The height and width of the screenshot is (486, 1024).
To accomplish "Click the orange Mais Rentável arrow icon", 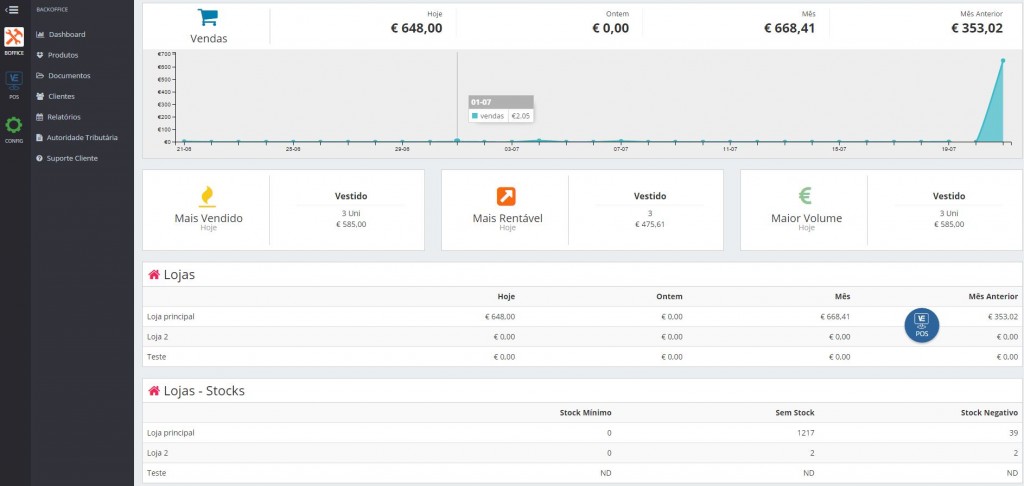I will pyautogui.click(x=506, y=197).
